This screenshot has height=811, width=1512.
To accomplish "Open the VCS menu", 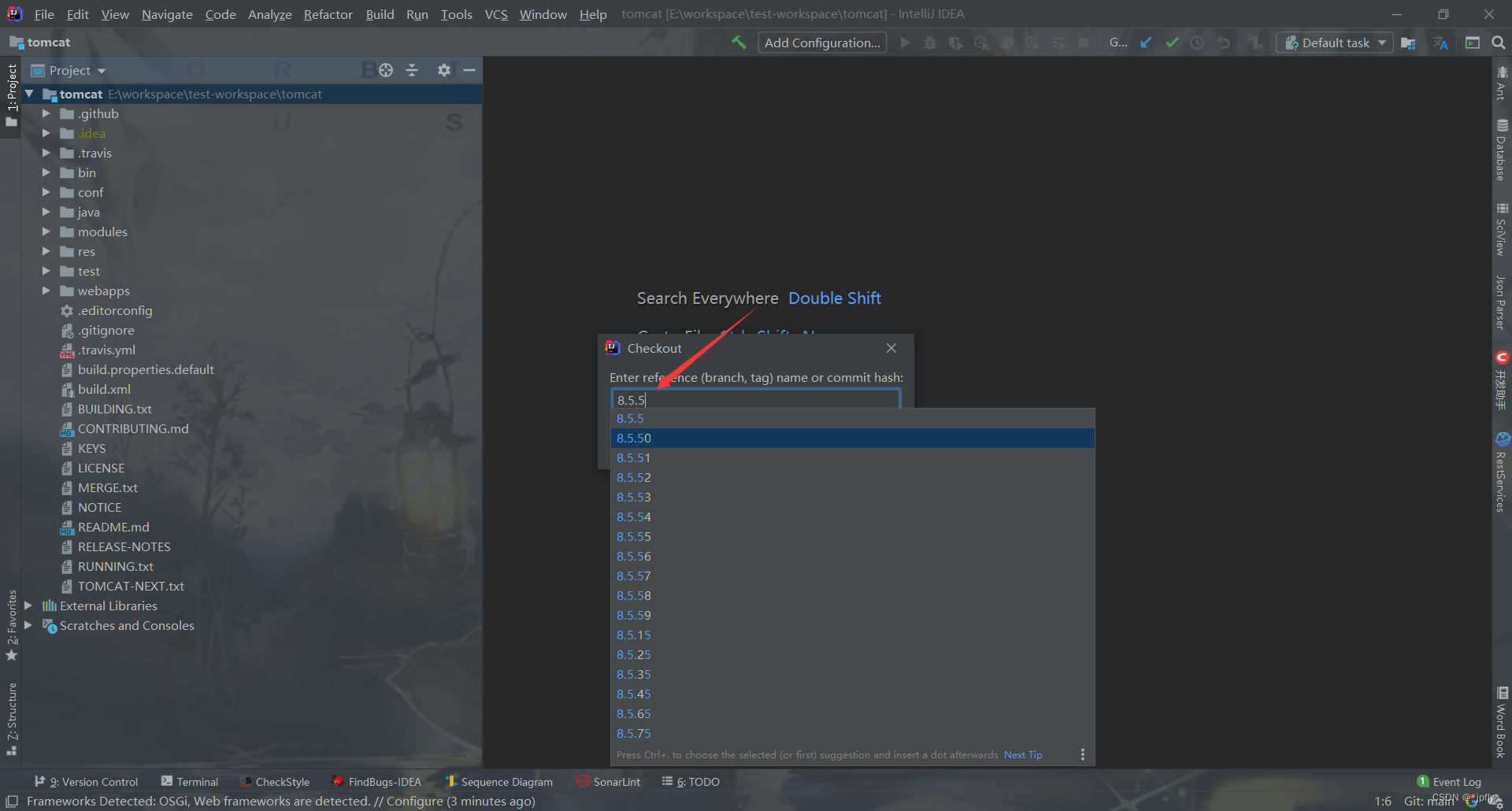I will 496,14.
